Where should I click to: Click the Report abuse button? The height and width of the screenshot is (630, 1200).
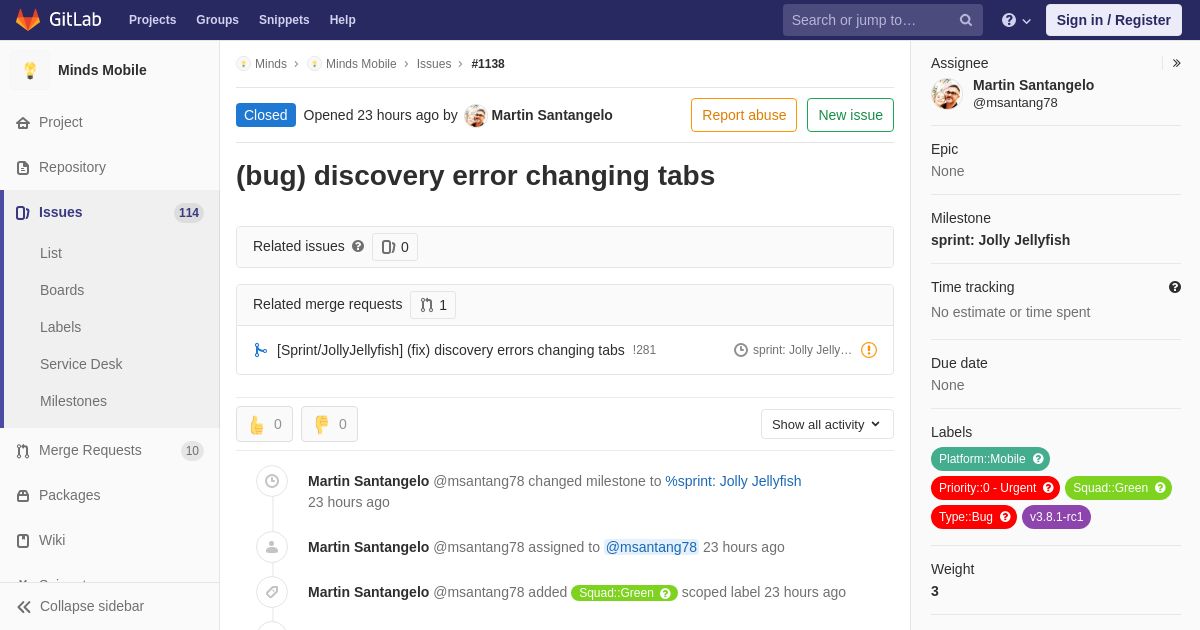click(744, 115)
